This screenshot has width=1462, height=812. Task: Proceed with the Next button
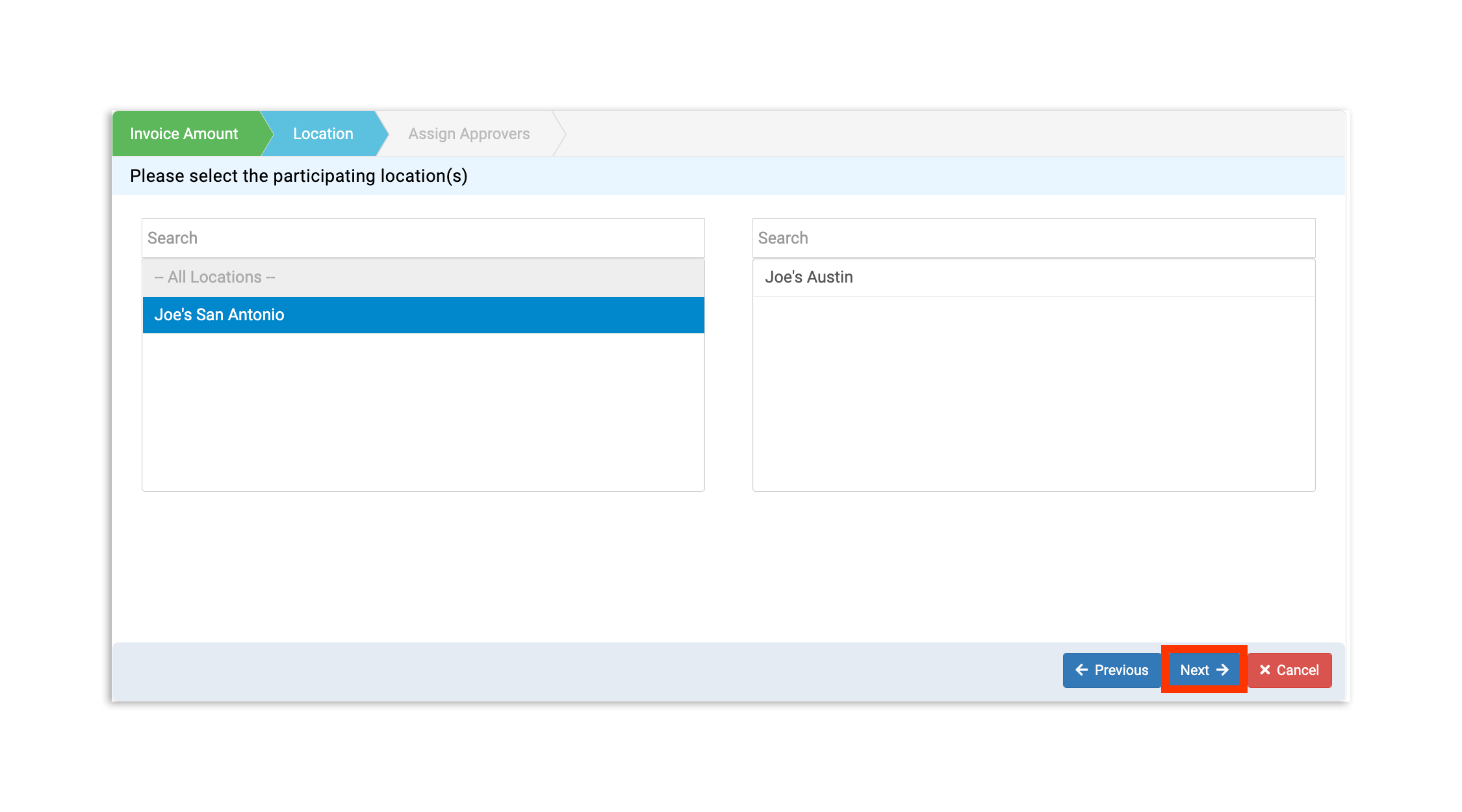pos(1203,670)
